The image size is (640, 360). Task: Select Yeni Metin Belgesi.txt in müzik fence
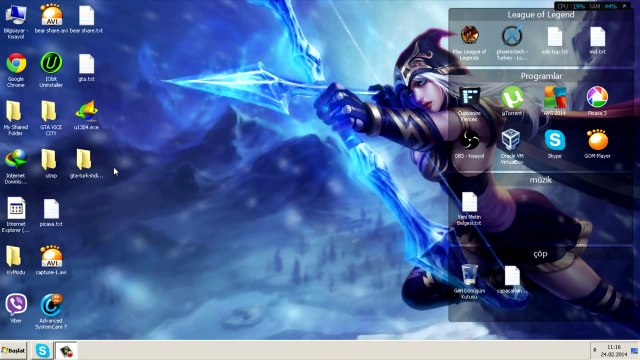(469, 209)
